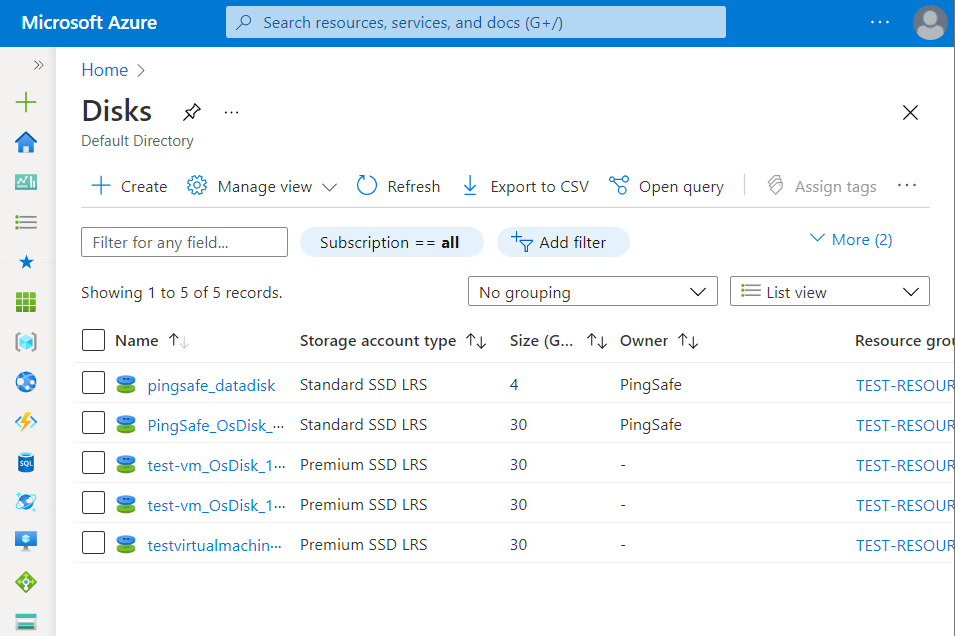
Task: Expand the Manage view menu
Action: [263, 186]
